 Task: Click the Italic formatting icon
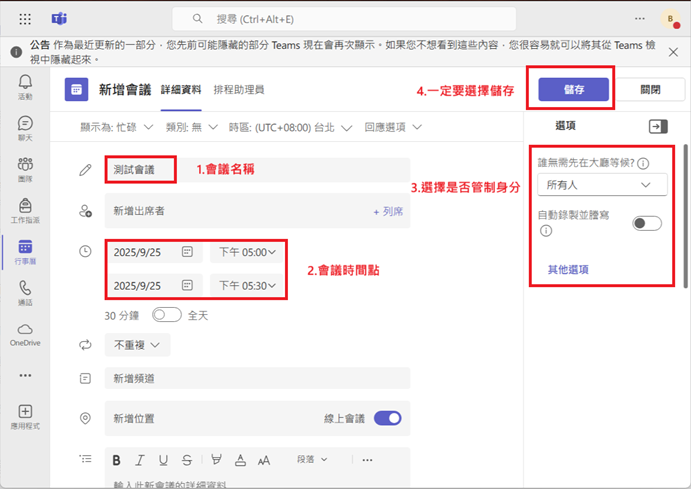coord(140,460)
